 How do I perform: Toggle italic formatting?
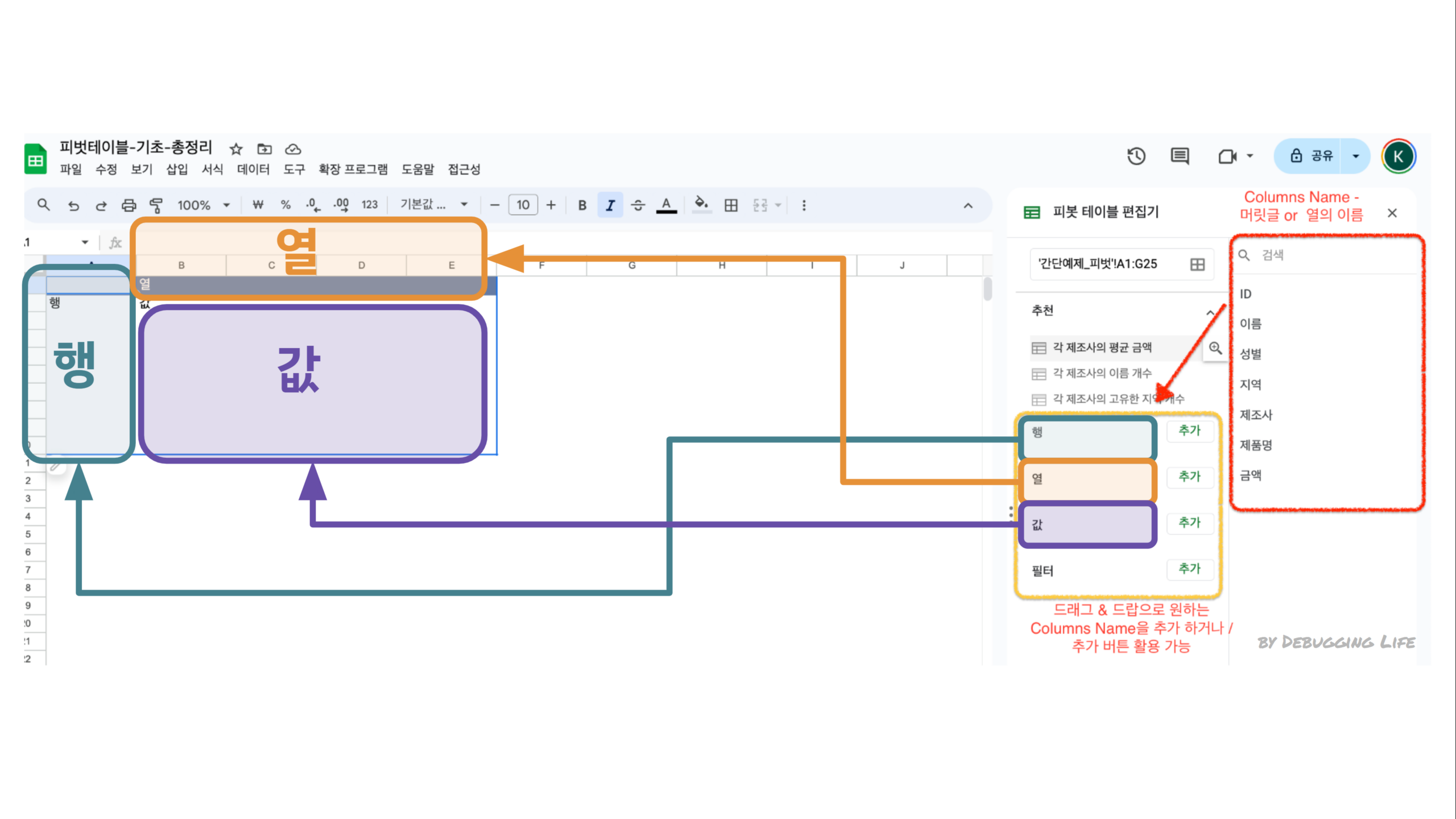[x=610, y=205]
